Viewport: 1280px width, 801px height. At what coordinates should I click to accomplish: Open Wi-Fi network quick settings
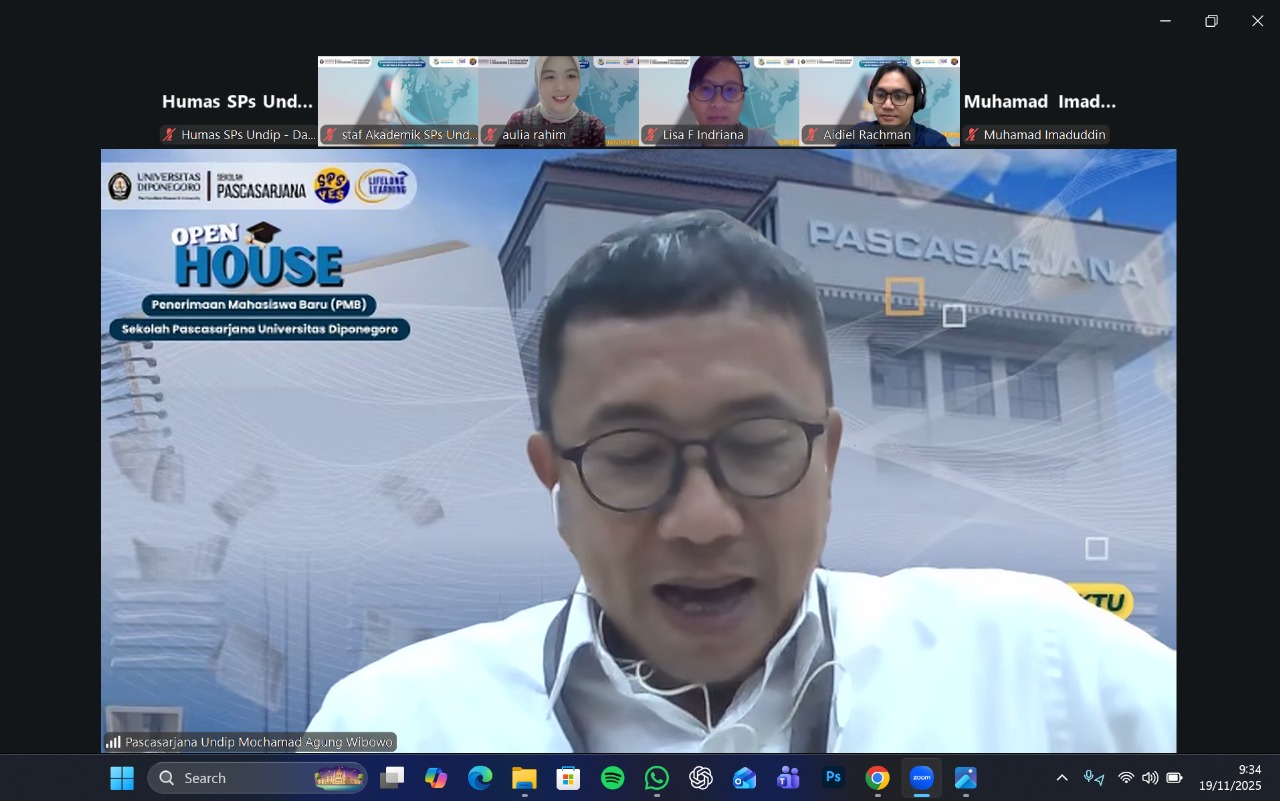point(1126,778)
